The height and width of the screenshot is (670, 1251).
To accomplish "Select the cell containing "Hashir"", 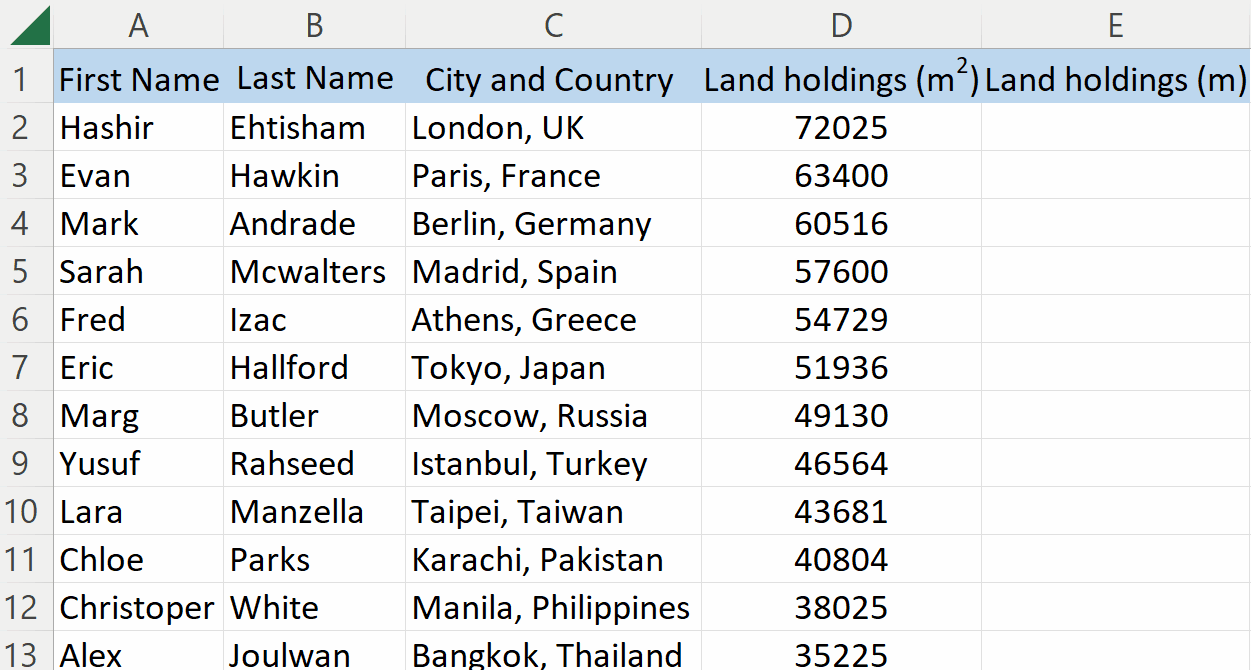I will (139, 127).
